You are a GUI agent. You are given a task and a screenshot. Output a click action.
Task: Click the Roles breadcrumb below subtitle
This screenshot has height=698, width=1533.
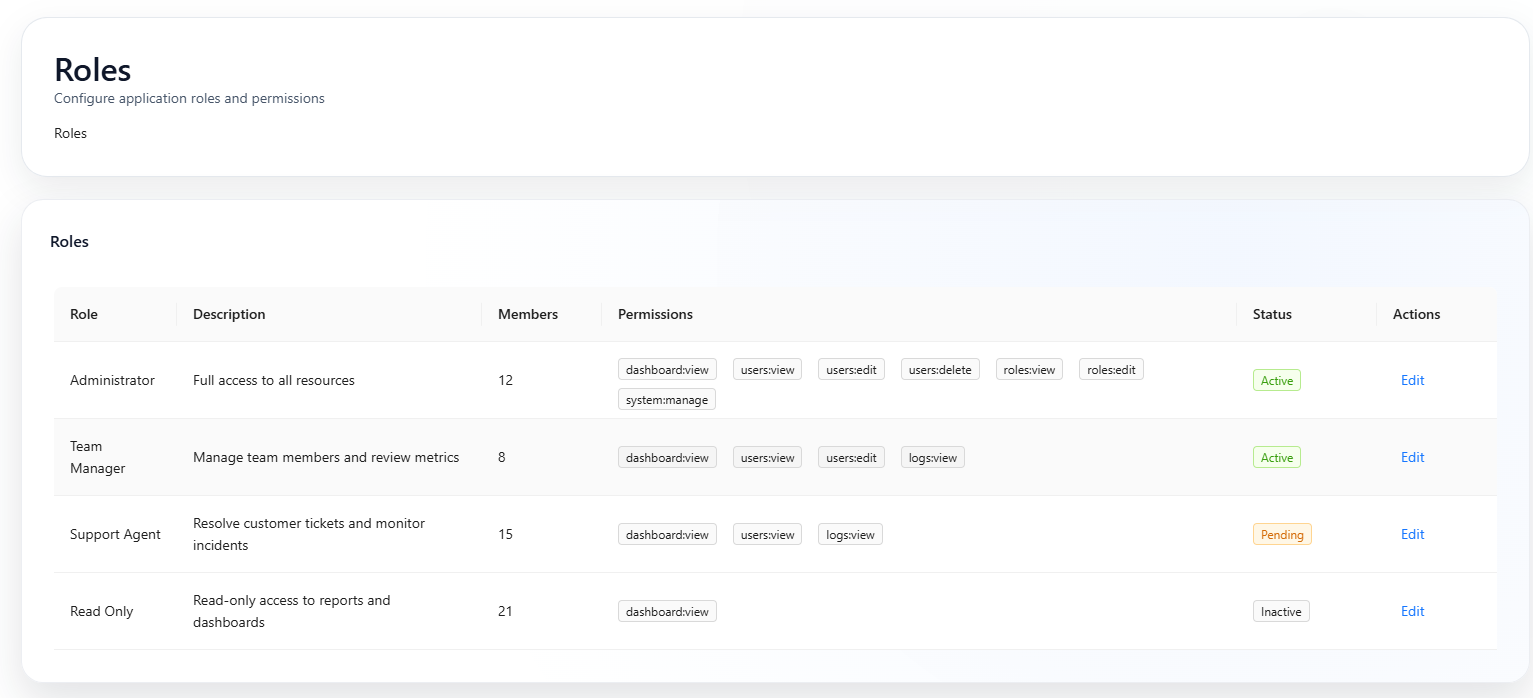pyautogui.click(x=70, y=133)
